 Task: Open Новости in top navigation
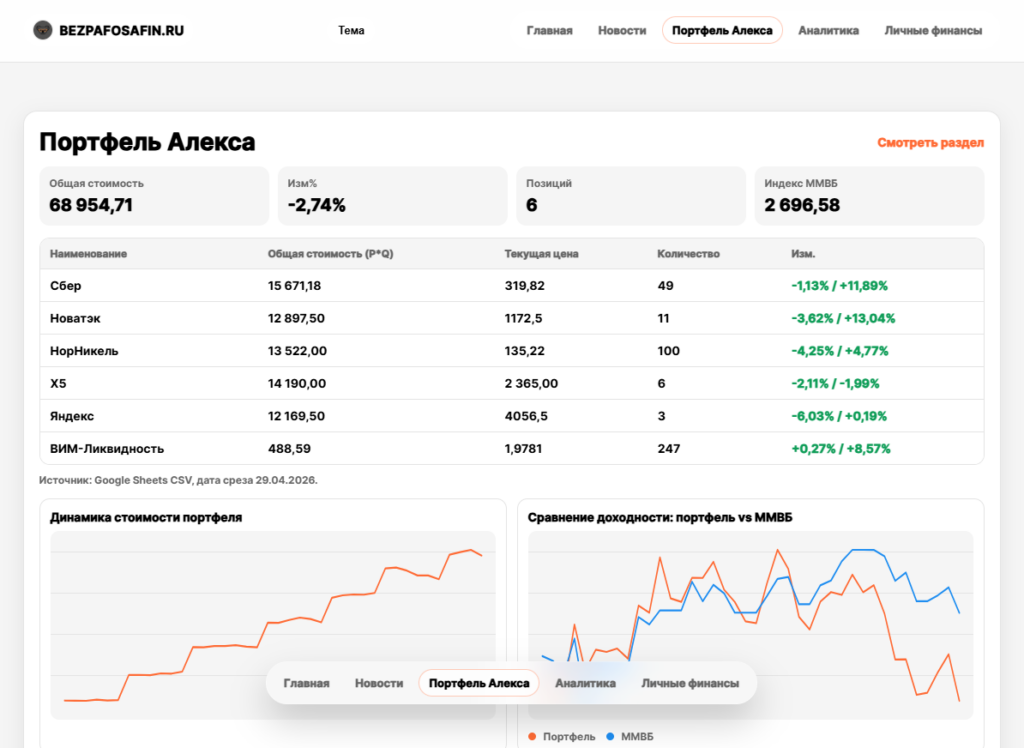(622, 31)
